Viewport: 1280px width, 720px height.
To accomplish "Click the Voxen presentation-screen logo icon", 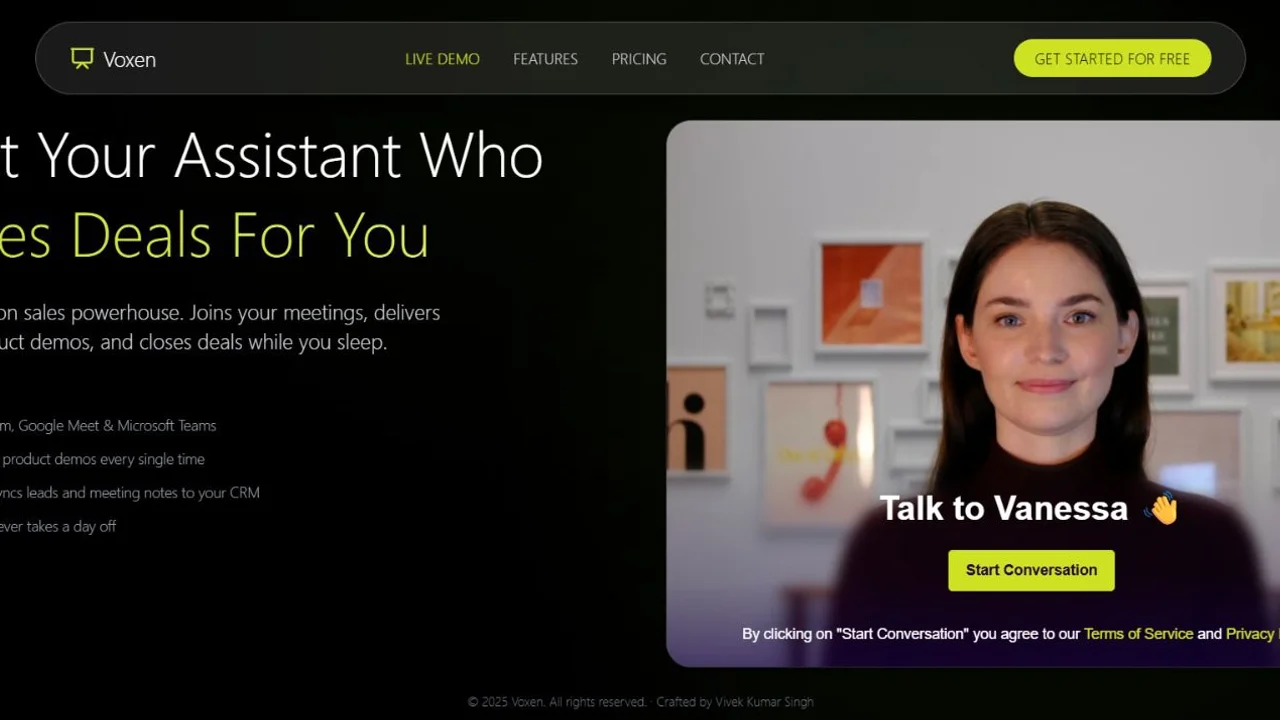I will pos(82,58).
